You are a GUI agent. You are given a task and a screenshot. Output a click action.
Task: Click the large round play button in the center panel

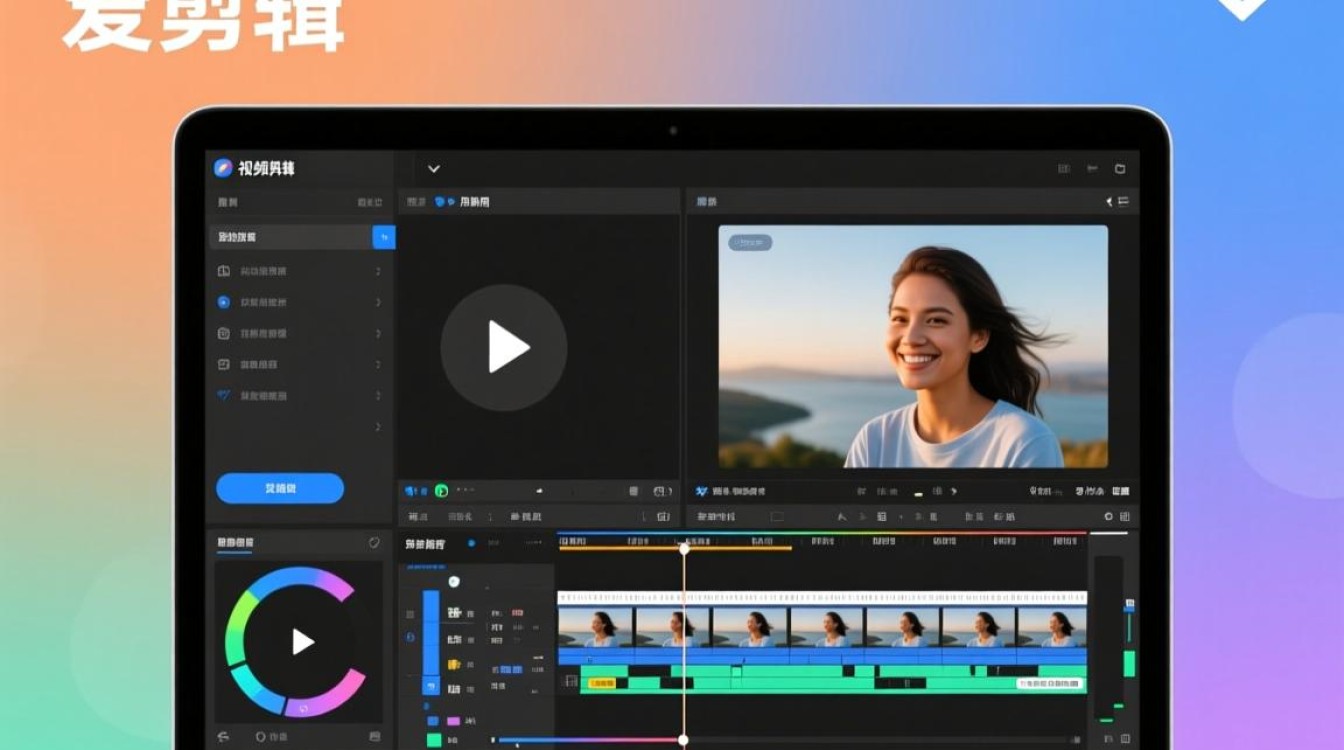(x=504, y=348)
